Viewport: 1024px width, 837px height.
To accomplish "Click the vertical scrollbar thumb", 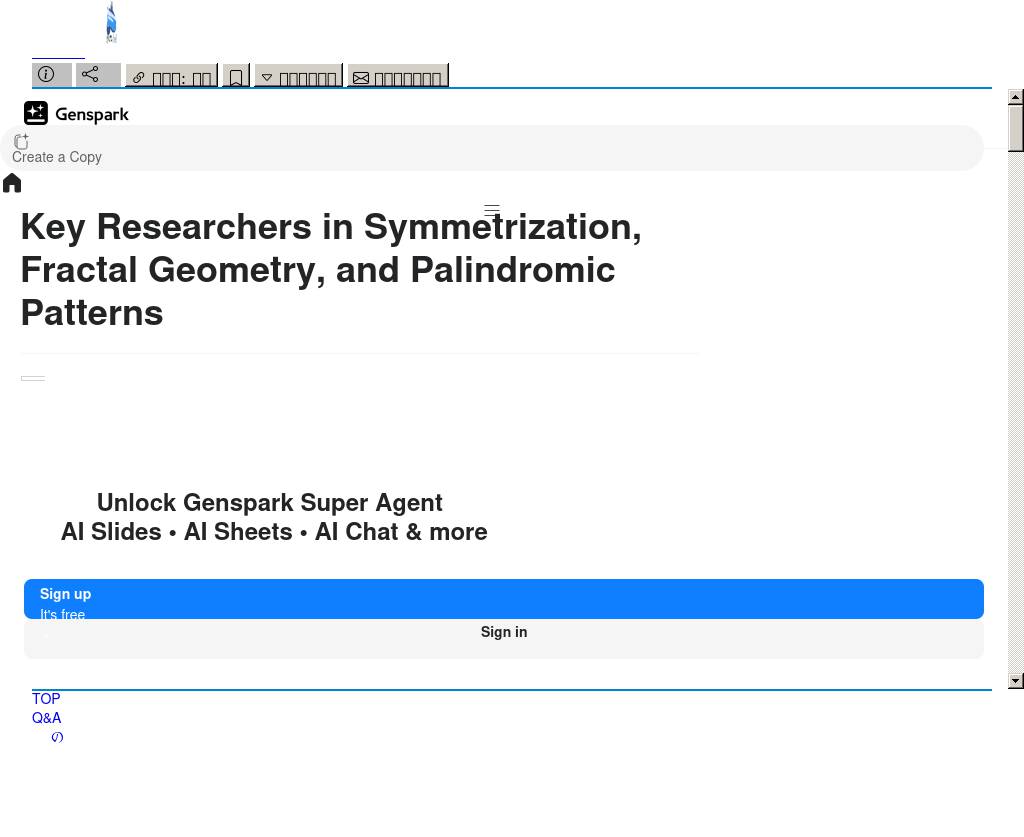I will (x=1016, y=128).
